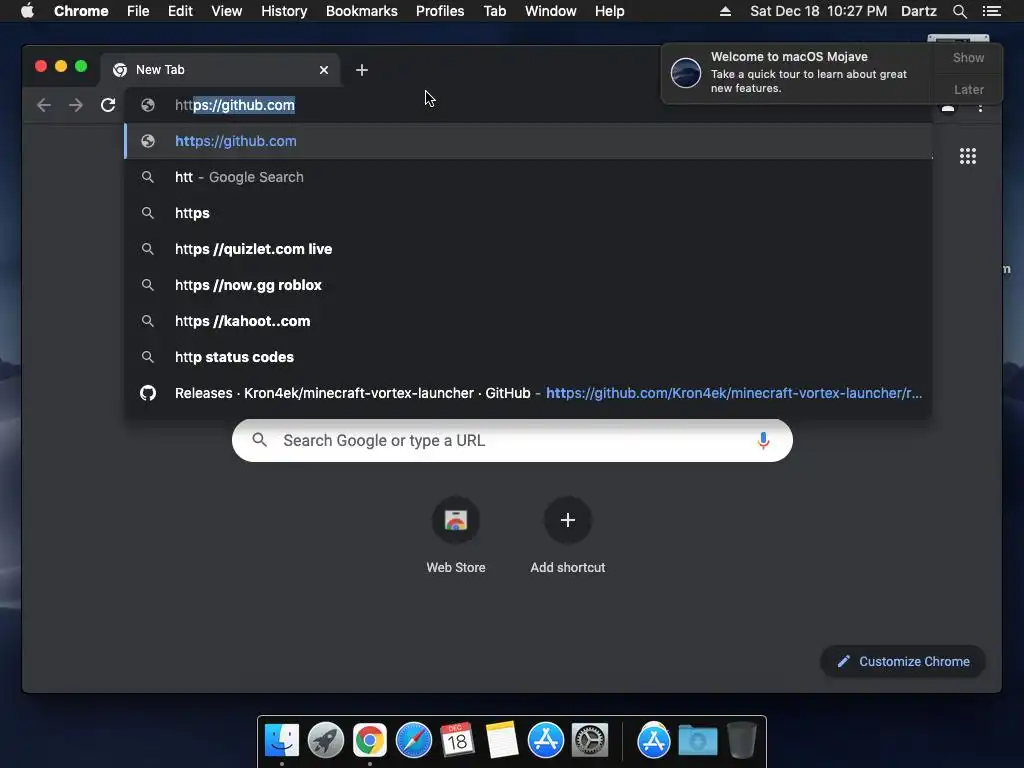The height and width of the screenshot is (768, 1024).
Task: Open the Profiles menu
Action: (x=440, y=11)
